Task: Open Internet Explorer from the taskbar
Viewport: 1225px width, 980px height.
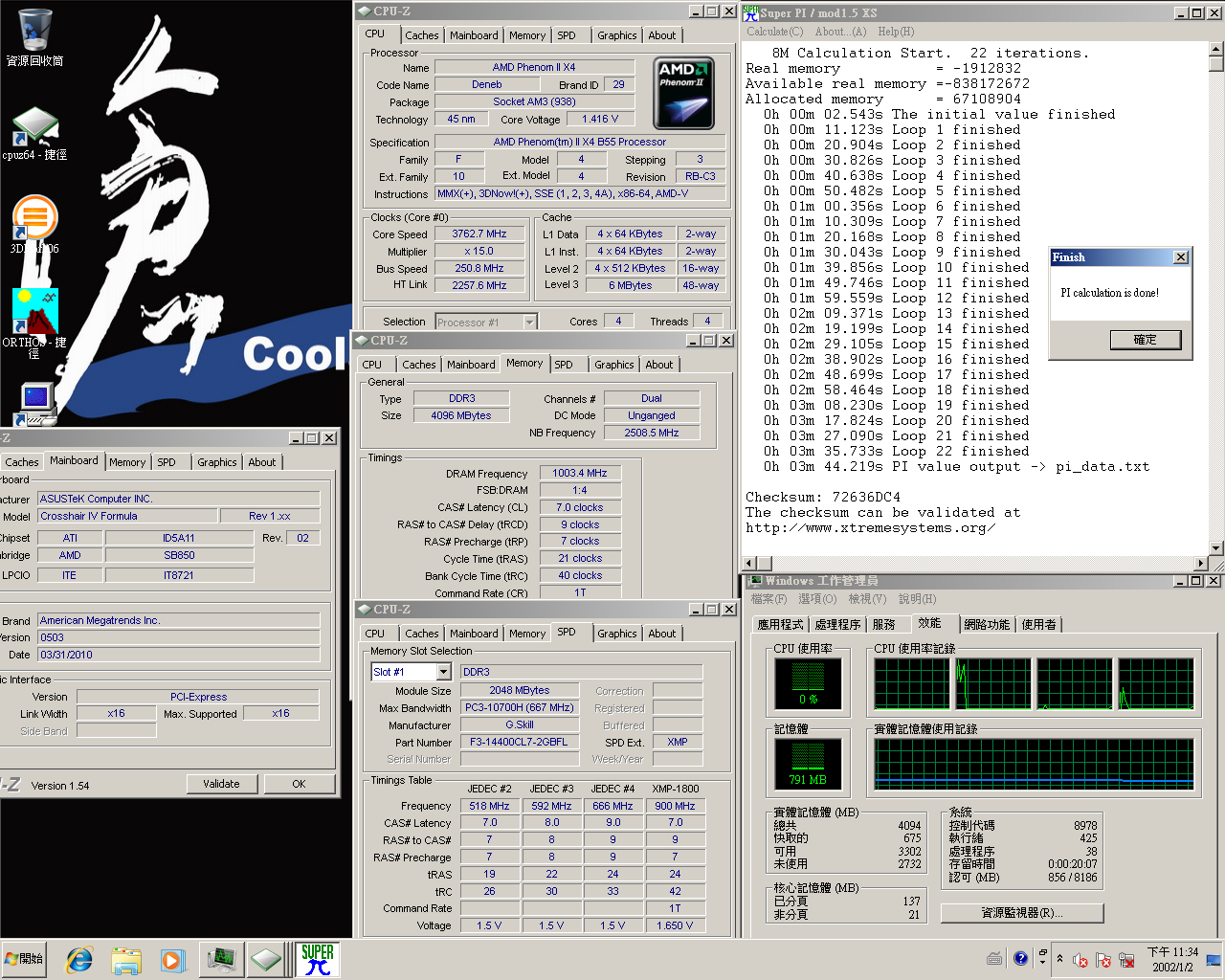Action: [x=79, y=959]
